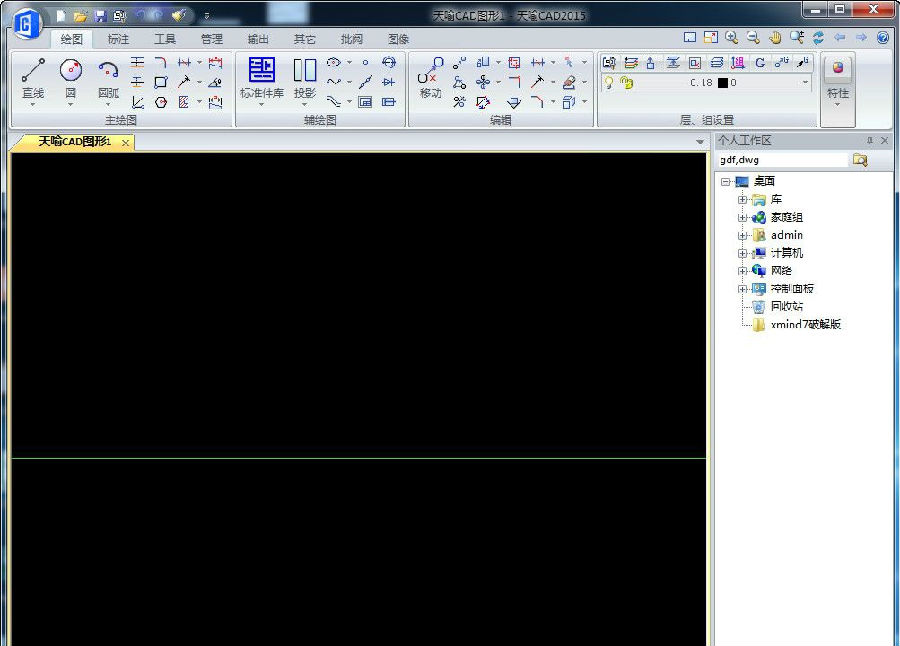Expand the 计算机 tree node

(742, 253)
